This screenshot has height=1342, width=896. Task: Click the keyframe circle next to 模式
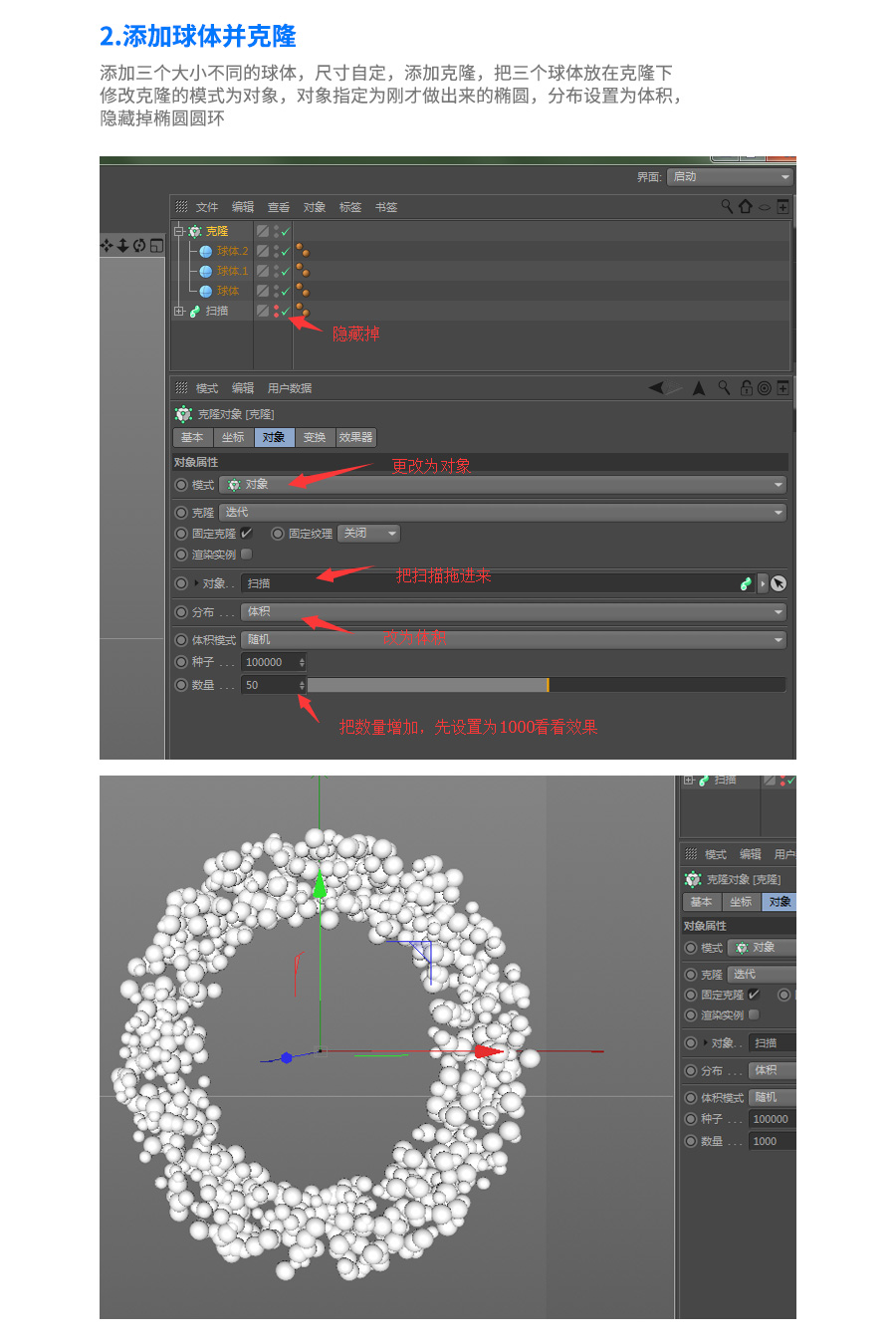pos(181,485)
